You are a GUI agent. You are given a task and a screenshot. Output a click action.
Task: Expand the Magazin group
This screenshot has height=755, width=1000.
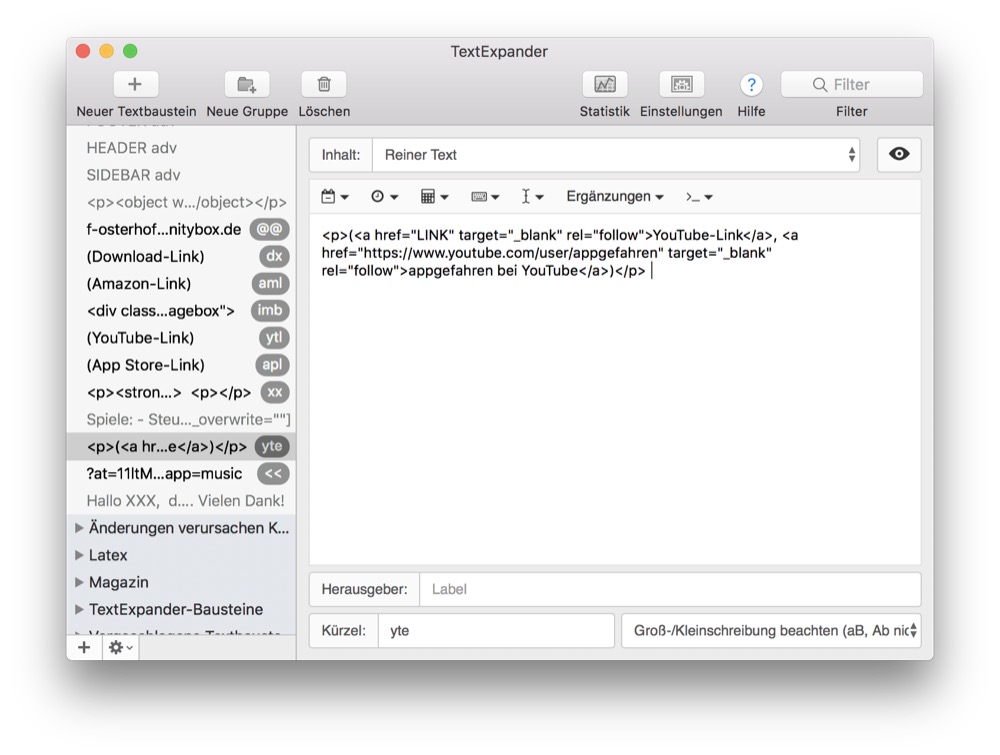(80, 582)
